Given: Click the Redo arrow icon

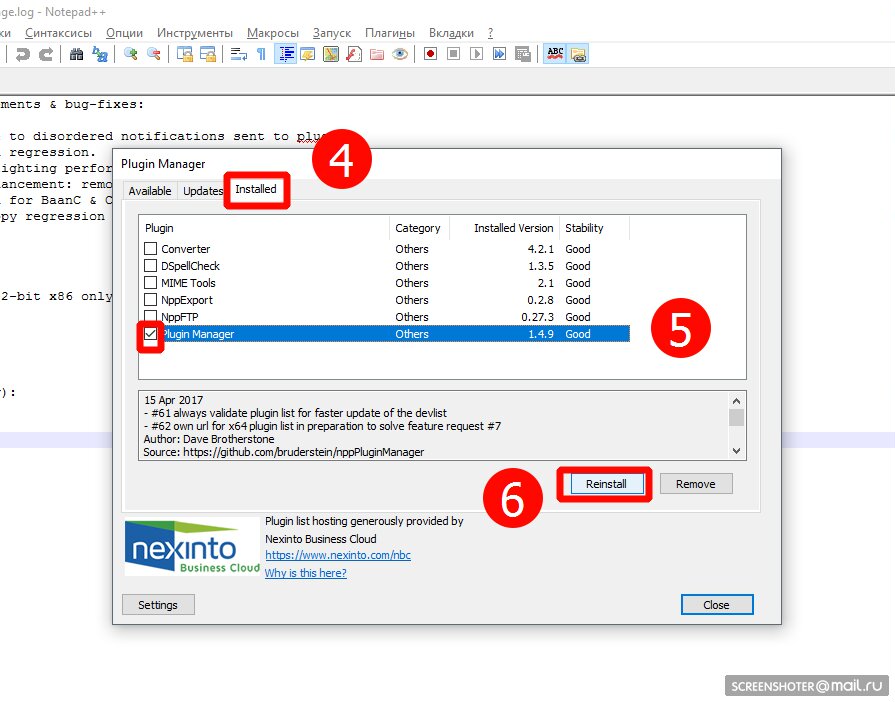Looking at the screenshot, I should point(46,54).
